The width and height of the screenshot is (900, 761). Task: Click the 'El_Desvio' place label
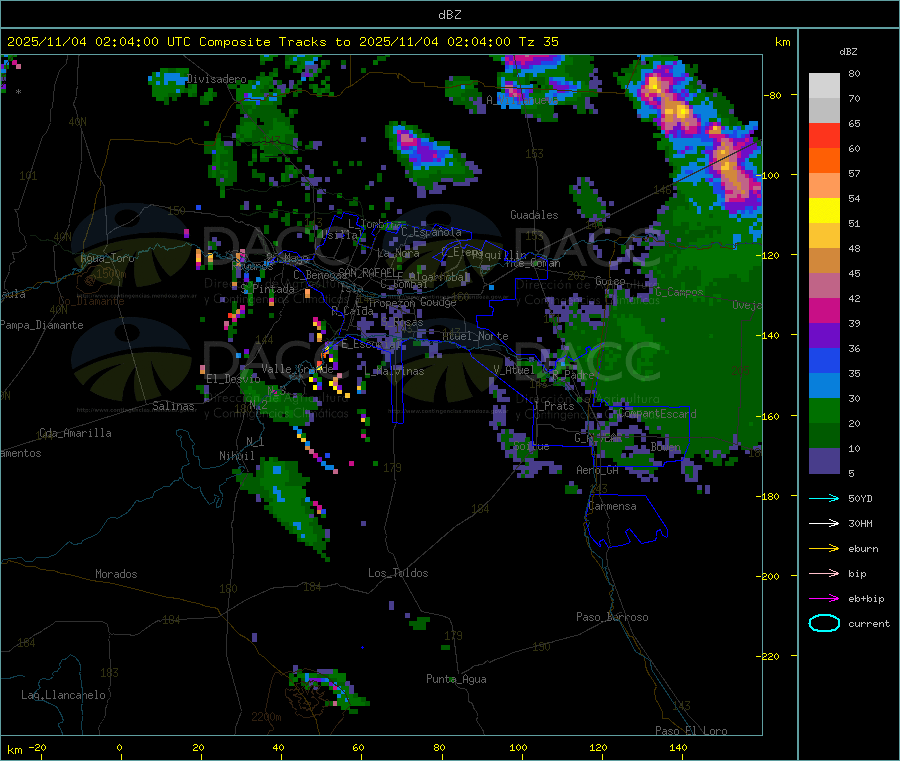click(x=233, y=379)
